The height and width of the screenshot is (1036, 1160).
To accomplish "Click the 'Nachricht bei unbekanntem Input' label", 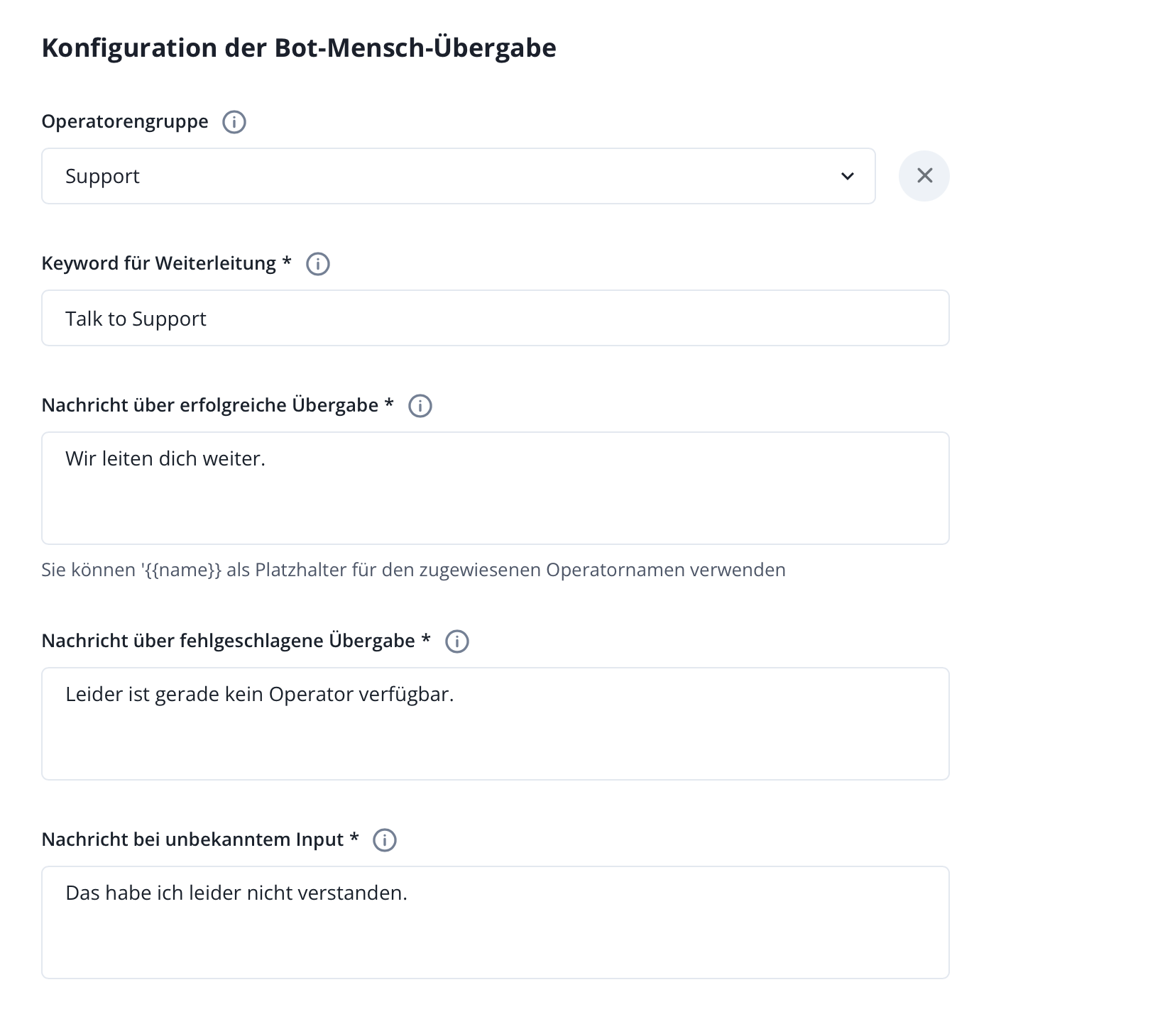I will 192,840.
